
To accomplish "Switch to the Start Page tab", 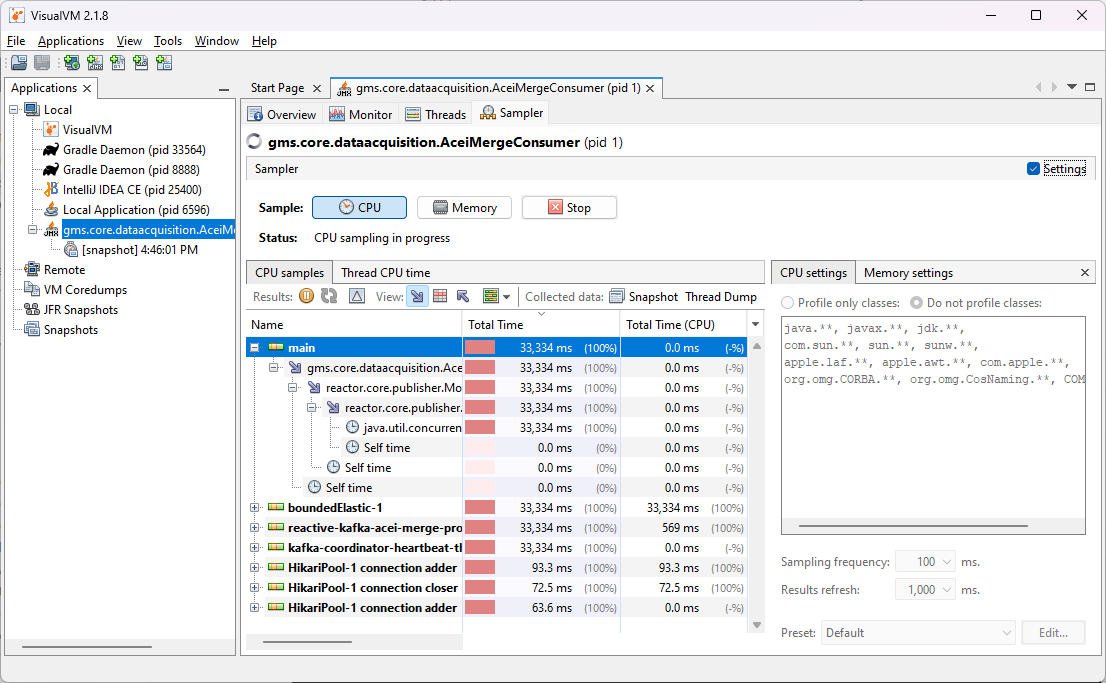I will point(277,88).
